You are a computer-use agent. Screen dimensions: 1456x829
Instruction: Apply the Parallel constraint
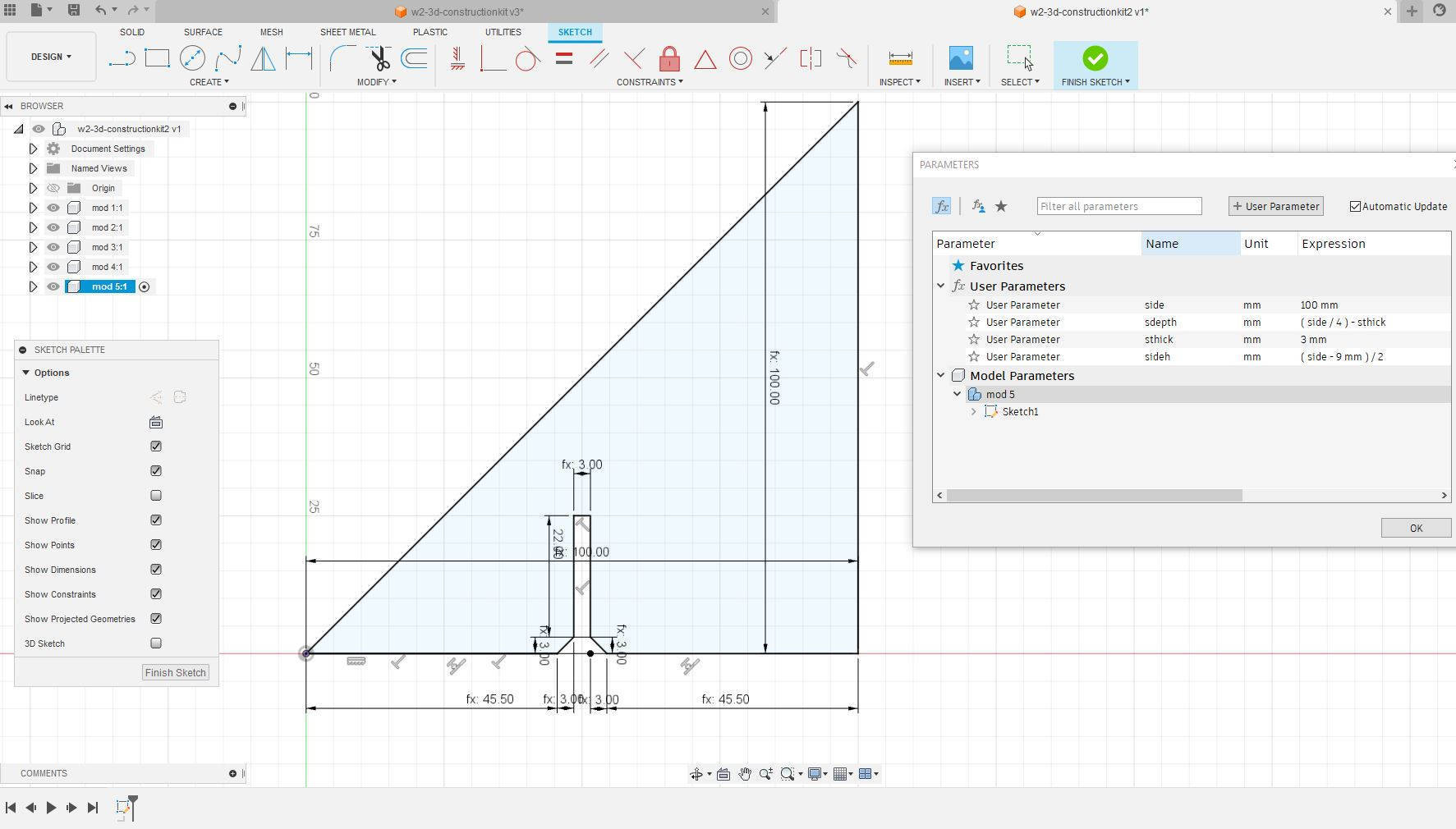(x=599, y=58)
